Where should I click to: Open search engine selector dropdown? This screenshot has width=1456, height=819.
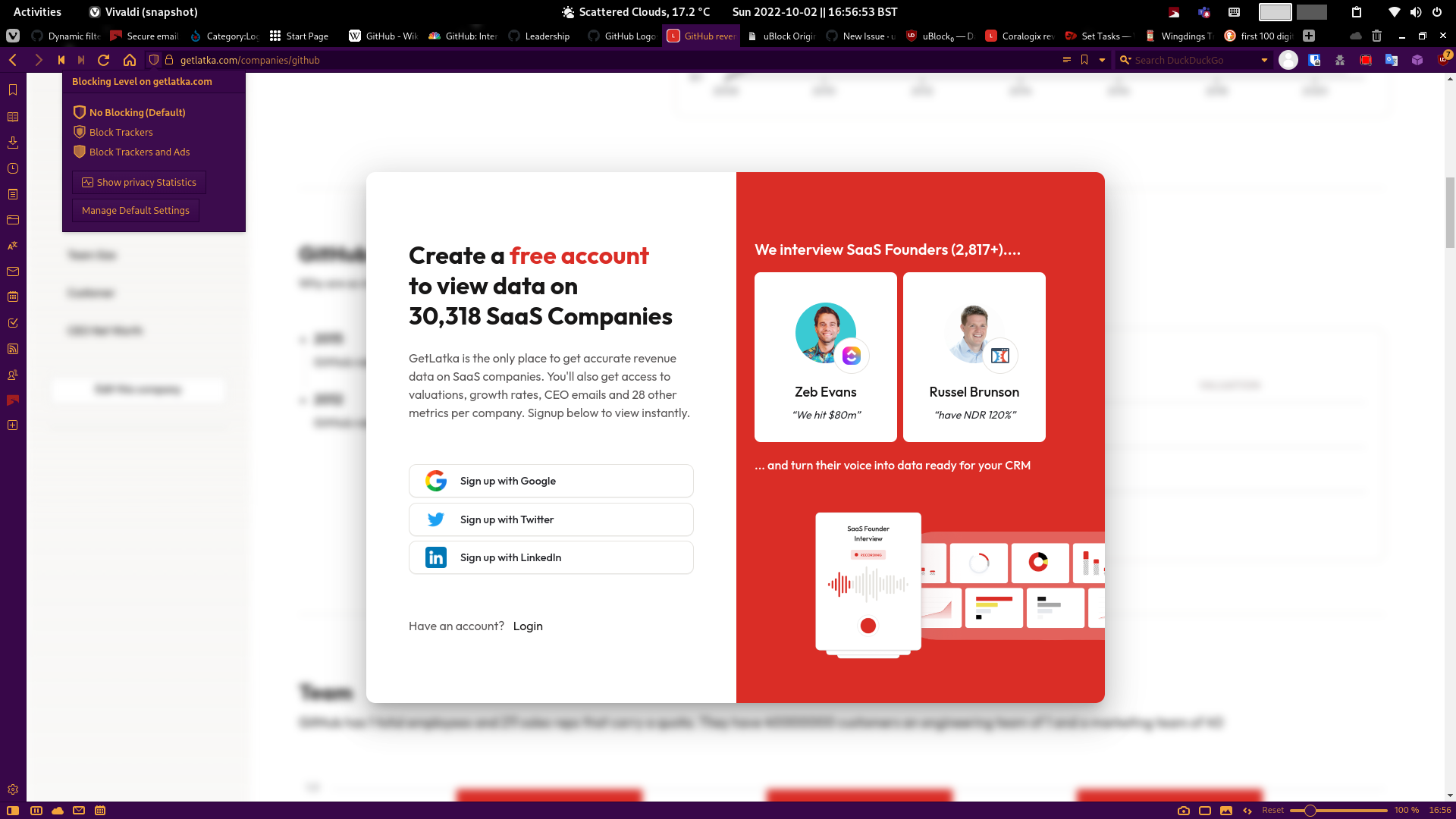[x=1125, y=60]
